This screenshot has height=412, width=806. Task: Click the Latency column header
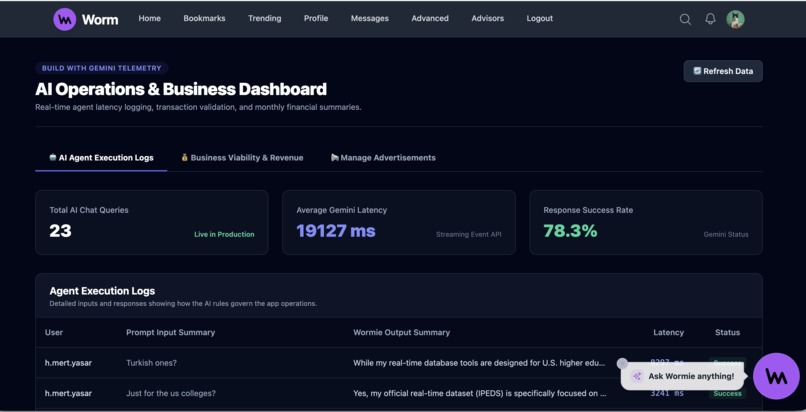668,332
